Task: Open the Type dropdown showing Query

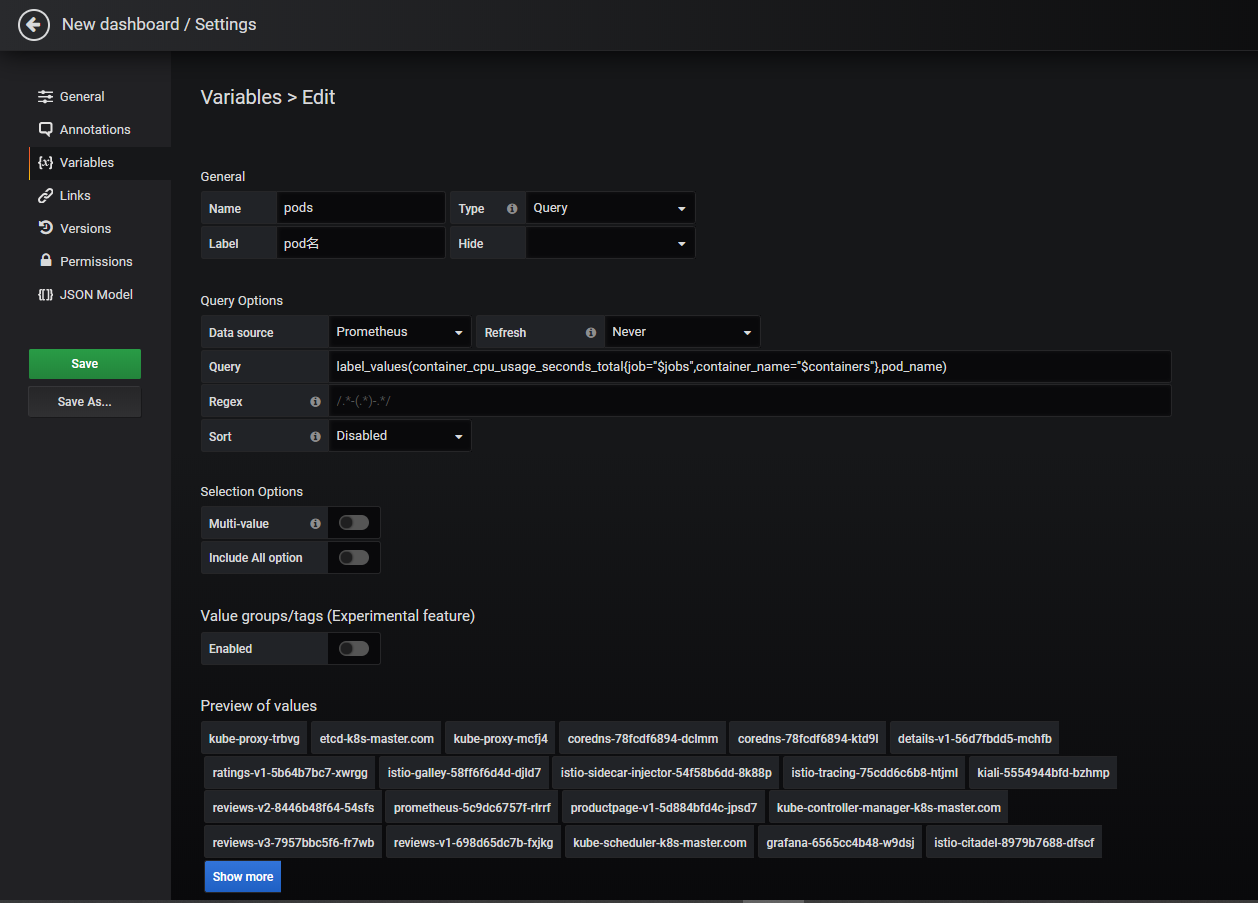Action: pos(609,208)
